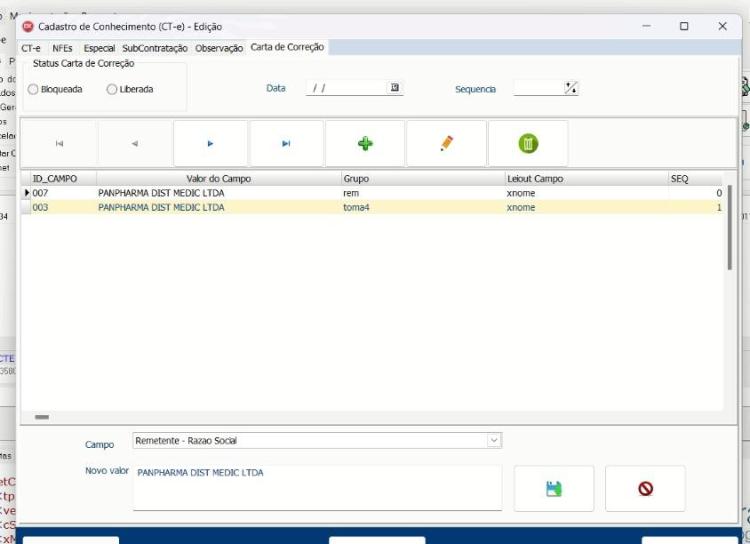
Task: Open the SubContratação tab
Action: (155, 48)
